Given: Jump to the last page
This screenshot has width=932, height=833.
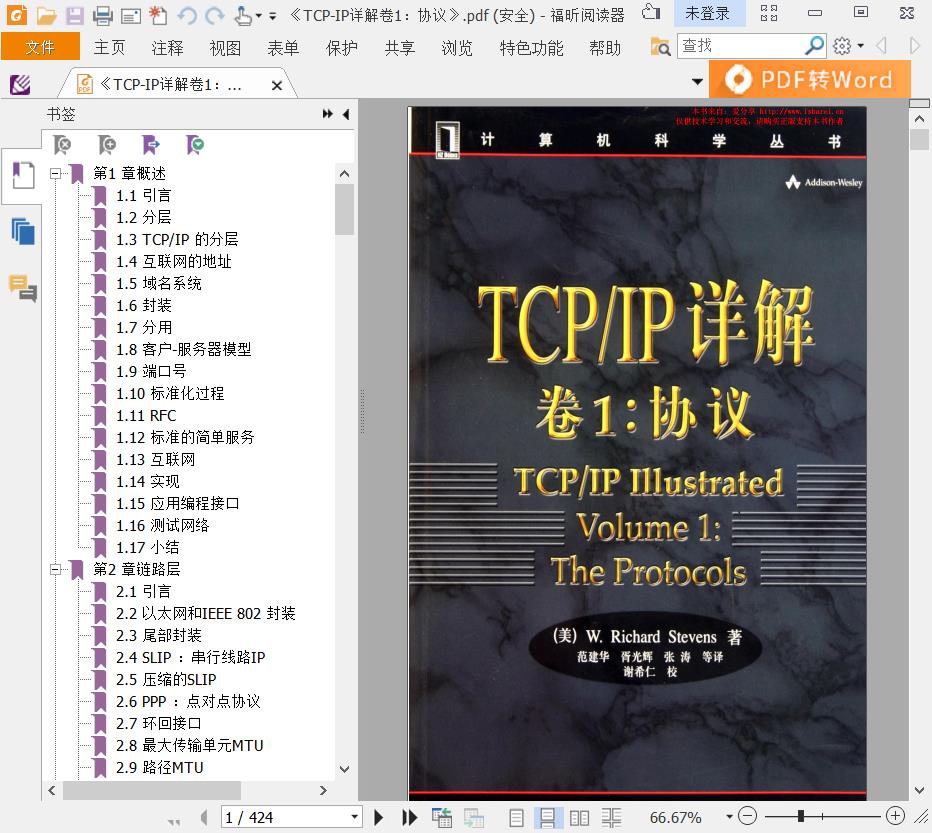Looking at the screenshot, I should [x=409, y=817].
